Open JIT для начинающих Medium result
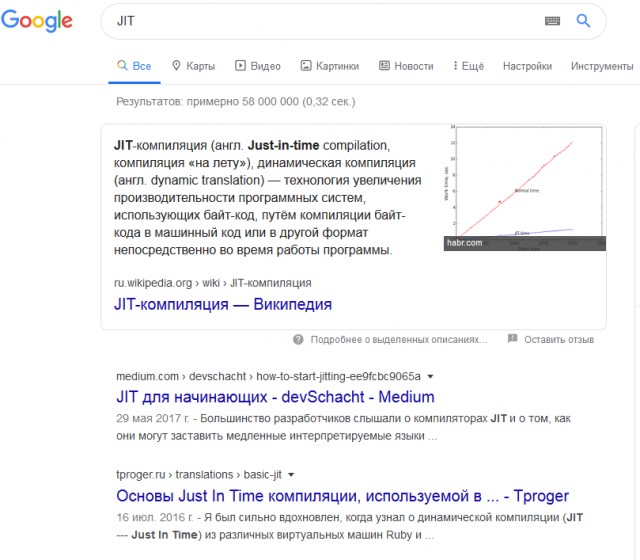Image resolution: width=640 pixels, height=560 pixels. [276, 397]
